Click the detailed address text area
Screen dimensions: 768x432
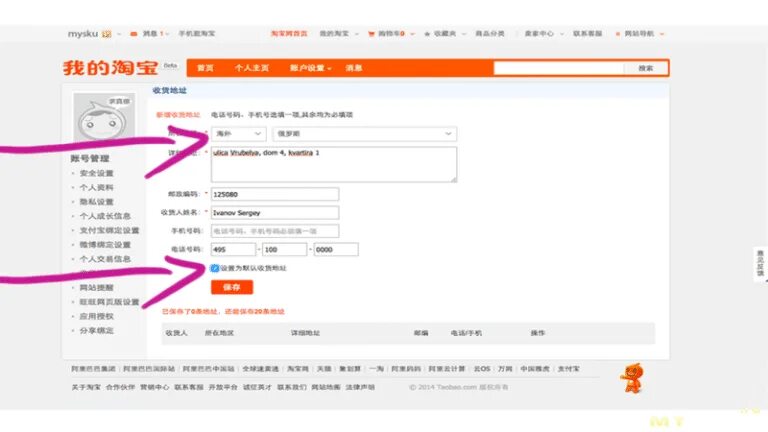coord(334,164)
